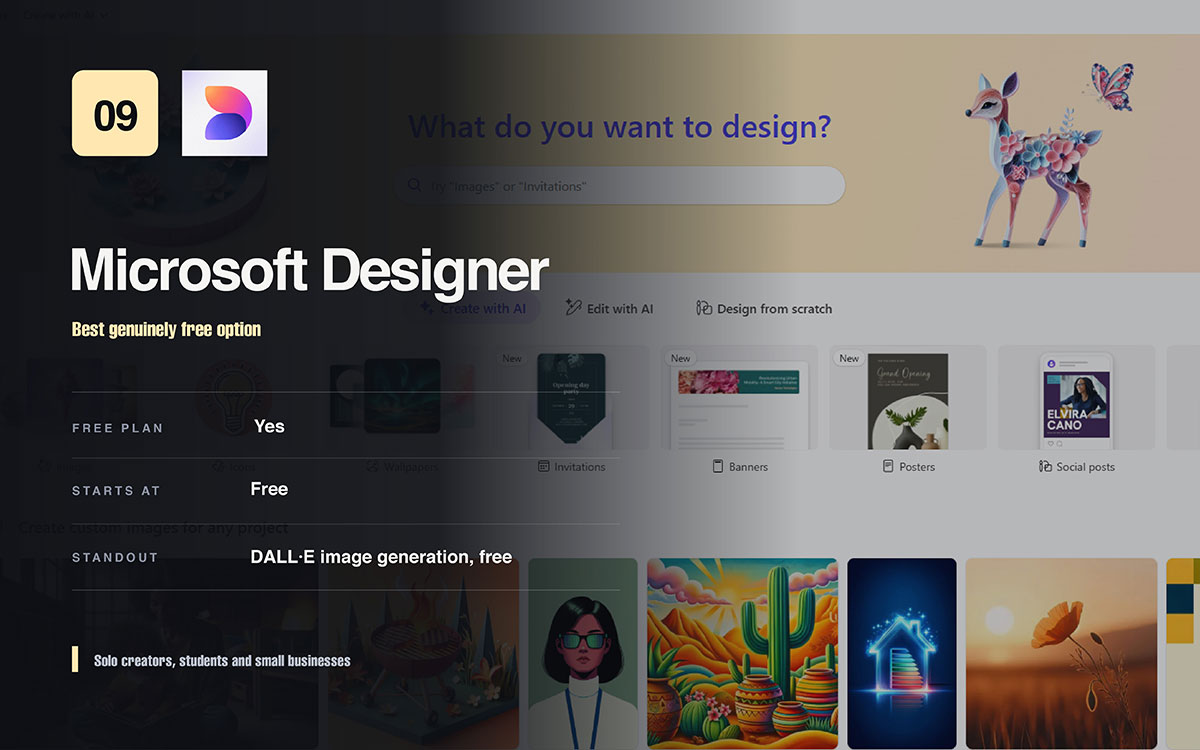Open the colorful cactus desert image

(742, 654)
